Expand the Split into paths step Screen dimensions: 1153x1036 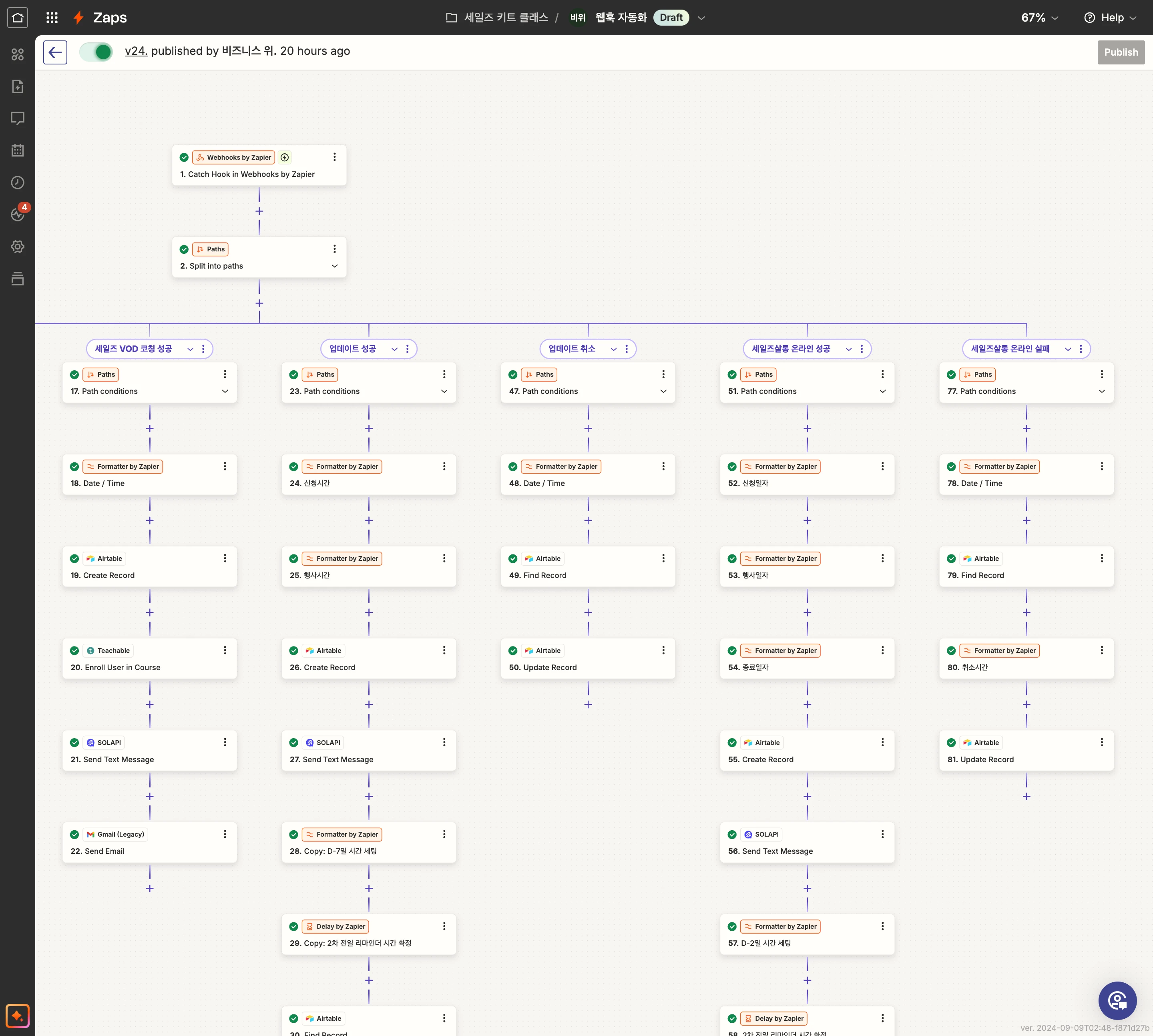tap(334, 266)
